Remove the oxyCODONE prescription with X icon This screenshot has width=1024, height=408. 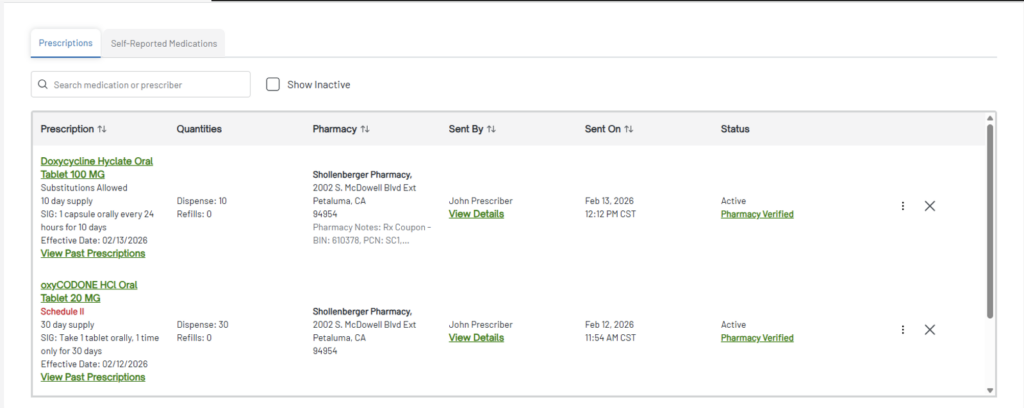point(930,330)
